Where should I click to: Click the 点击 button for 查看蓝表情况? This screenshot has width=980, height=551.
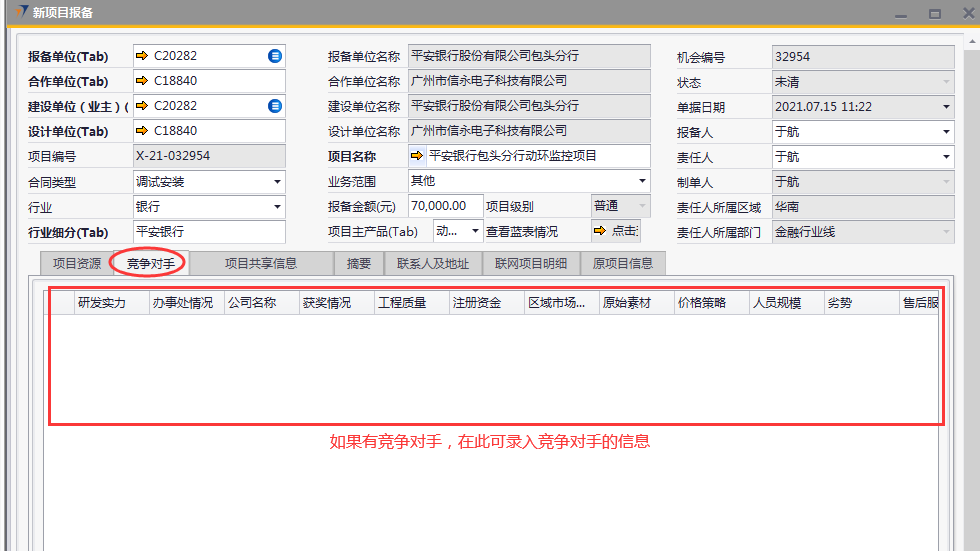(615, 231)
